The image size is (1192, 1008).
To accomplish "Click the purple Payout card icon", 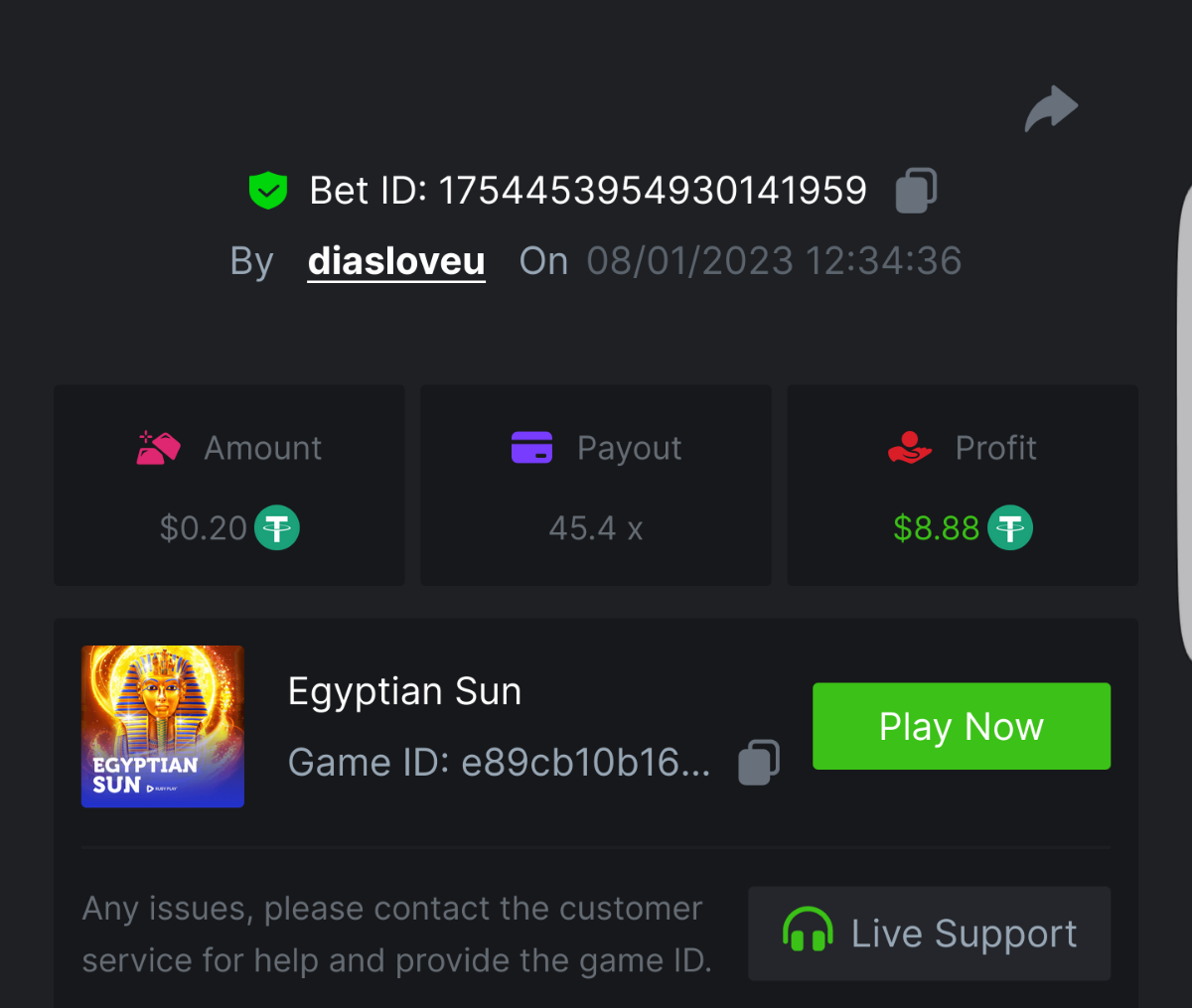I will click(531, 448).
